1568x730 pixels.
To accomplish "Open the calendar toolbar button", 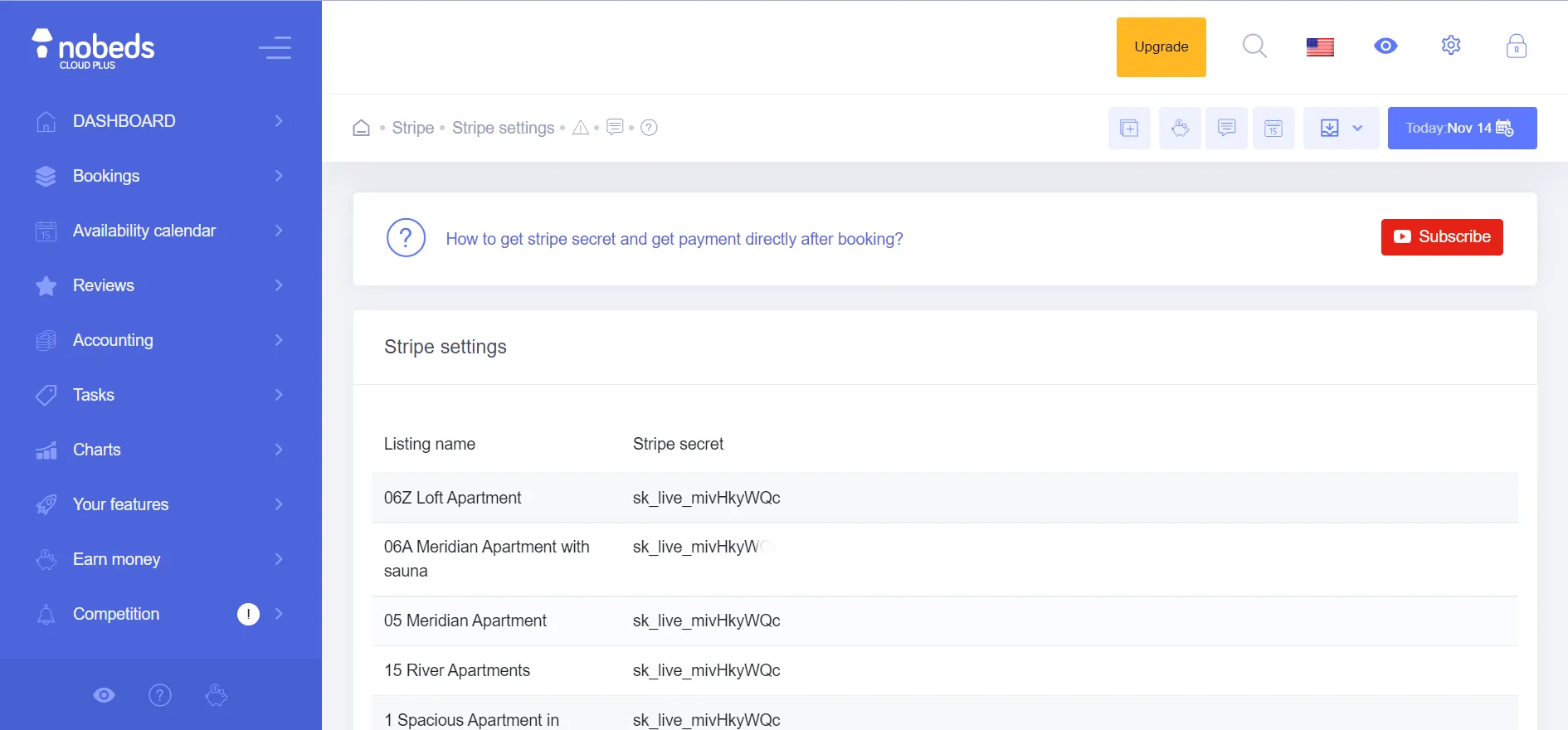I will point(1273,128).
